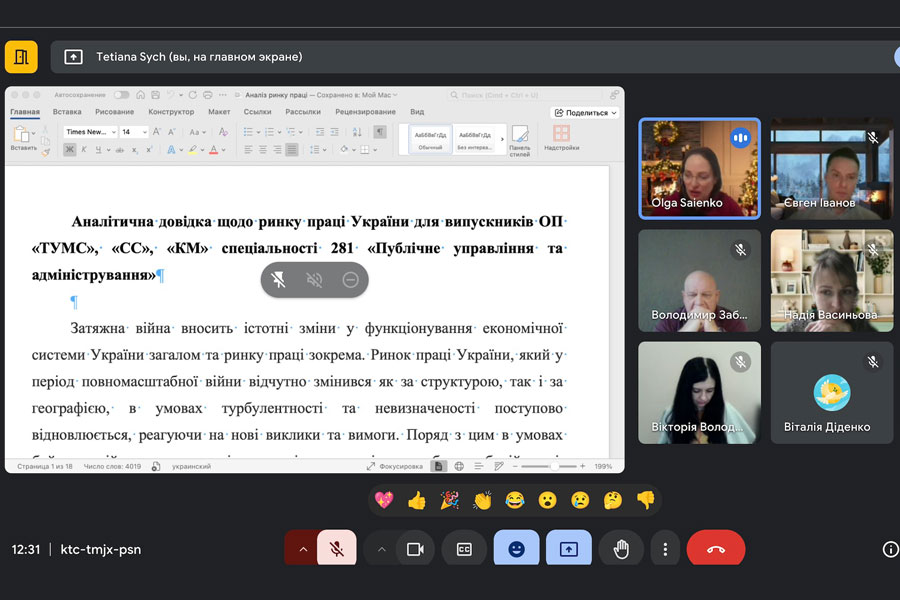Screen dimensions: 900x600
Task: Expand audio settings arrow beside microphone
Action: (302, 549)
